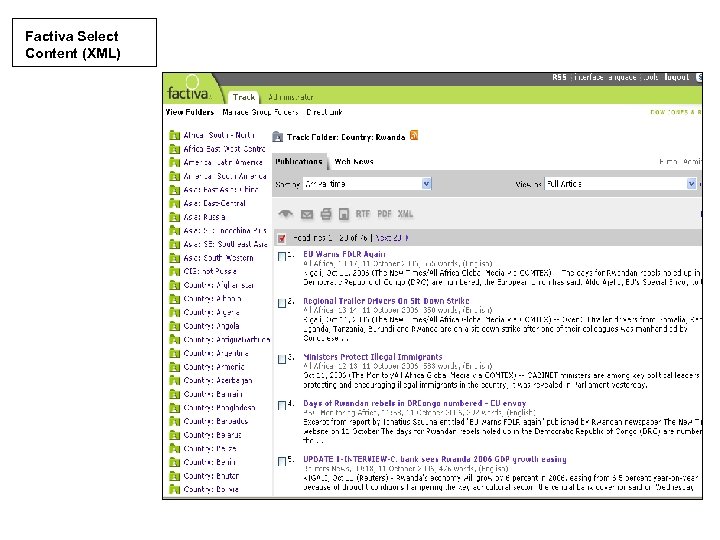This screenshot has height=540, width=720.
Task: Open the Sort by dropdown arrow
Action: click(x=426, y=184)
